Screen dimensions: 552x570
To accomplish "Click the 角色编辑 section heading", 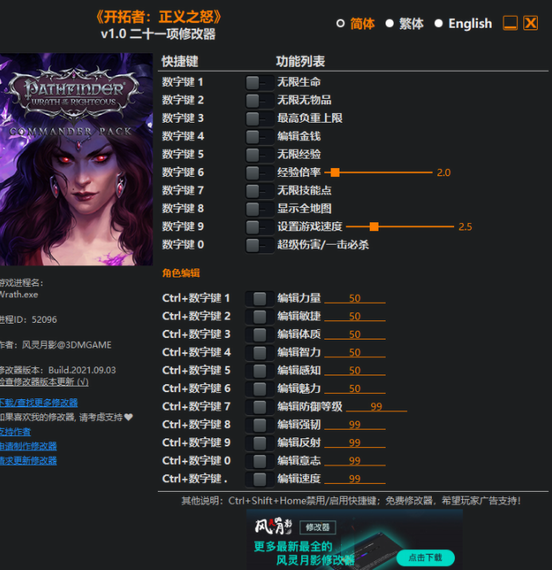I will click(x=181, y=273).
